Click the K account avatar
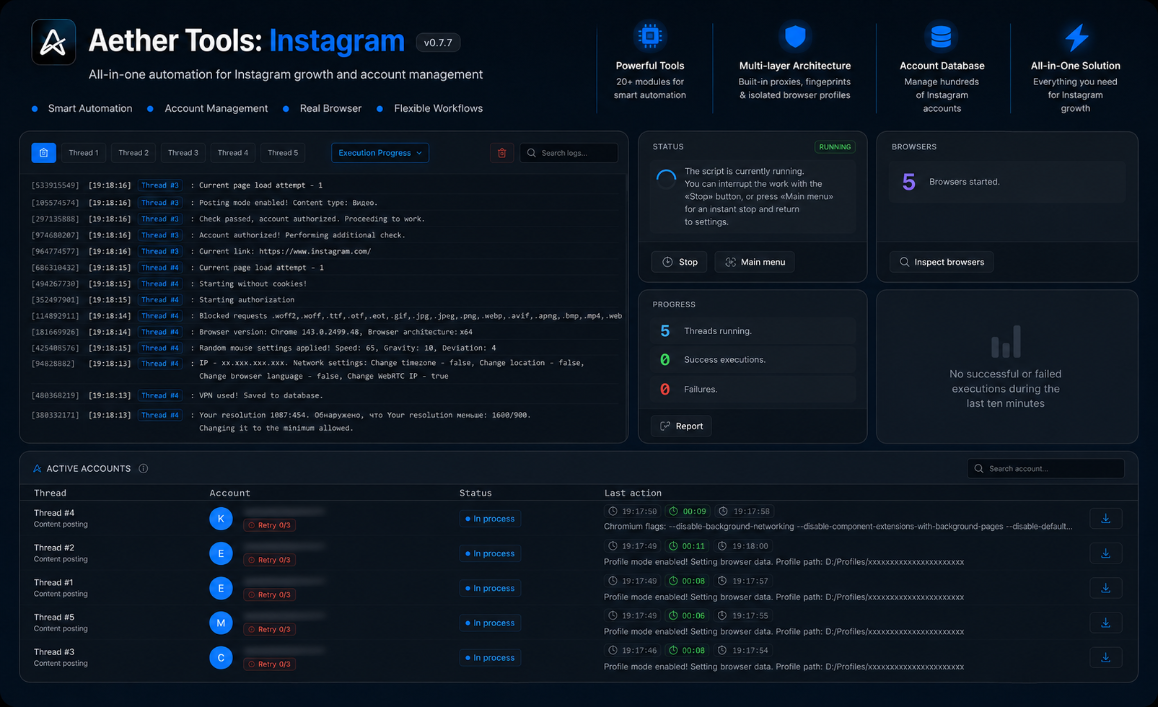Screen dimensions: 1158x707 point(221,519)
